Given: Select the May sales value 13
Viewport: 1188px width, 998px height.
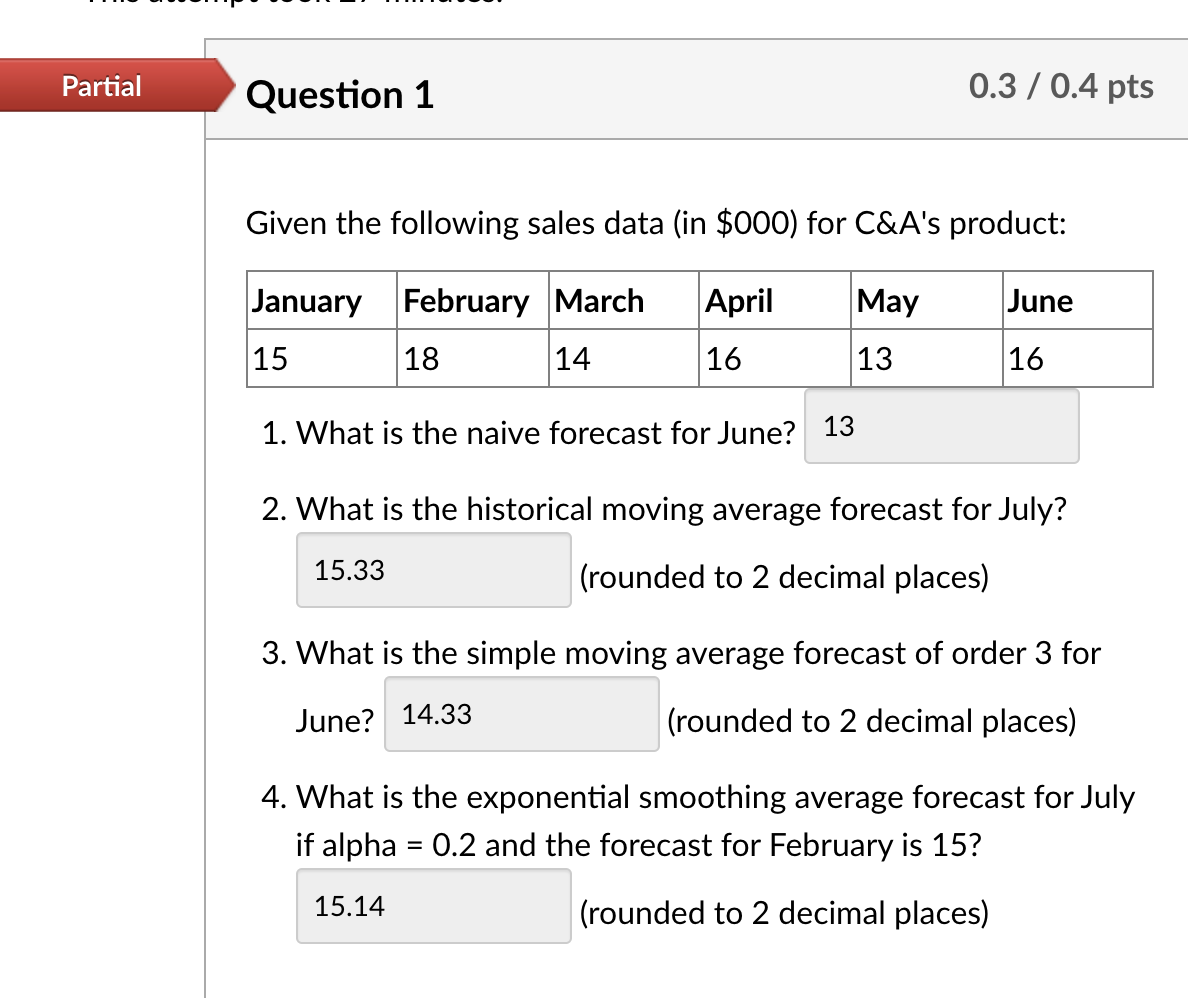Looking at the screenshot, I should [874, 358].
